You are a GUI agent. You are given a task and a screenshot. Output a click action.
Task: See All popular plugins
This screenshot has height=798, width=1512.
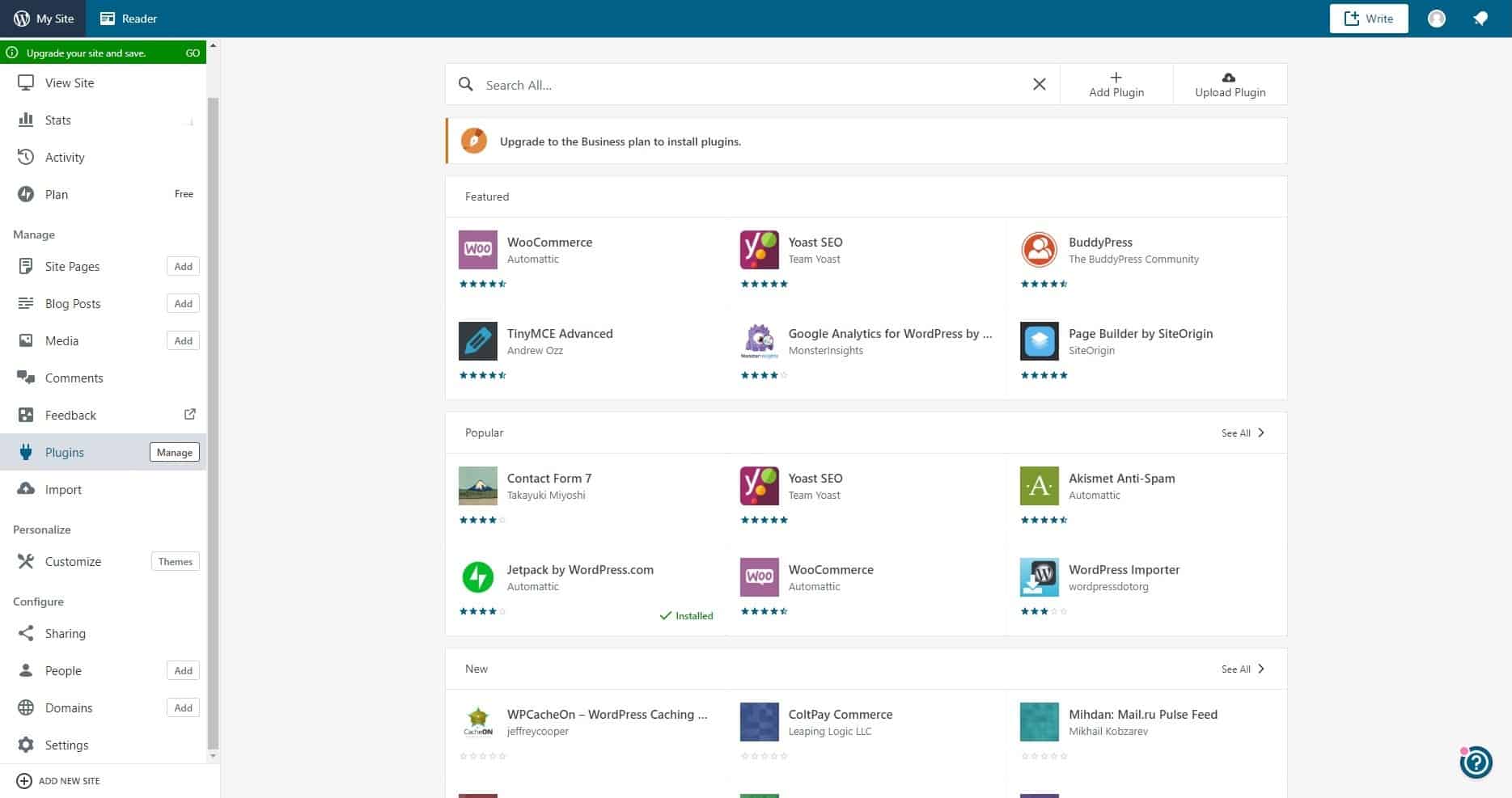tap(1243, 433)
